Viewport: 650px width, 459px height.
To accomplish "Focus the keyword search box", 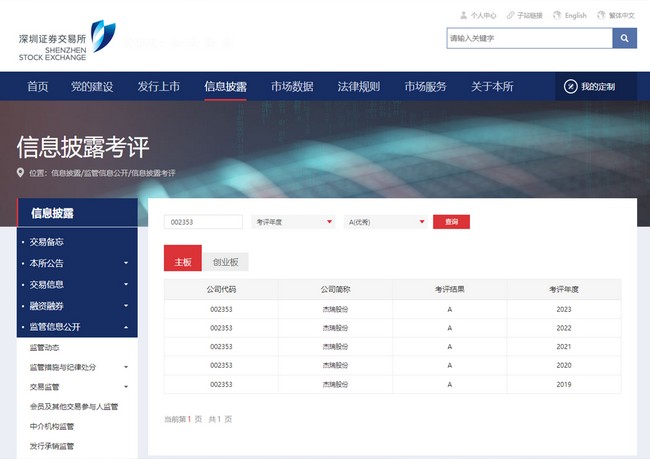I will 529,38.
